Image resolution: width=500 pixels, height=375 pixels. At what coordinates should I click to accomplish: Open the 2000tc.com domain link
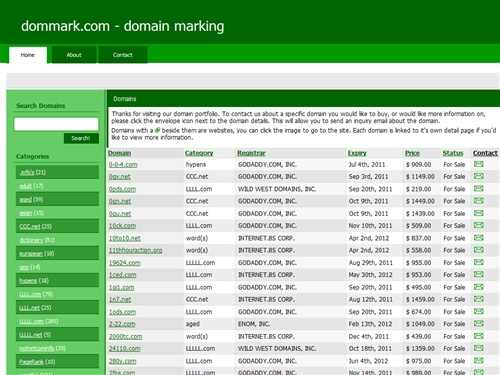tap(126, 336)
